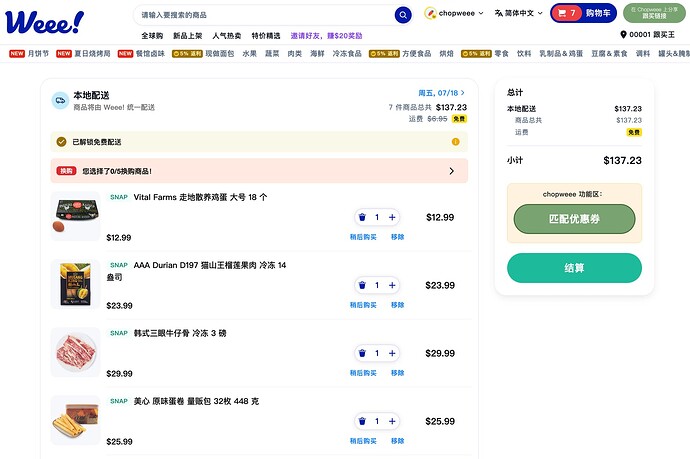Remove 美心 原味蛋卷 via 移除
This screenshot has height=459, width=690.
pos(397,441)
